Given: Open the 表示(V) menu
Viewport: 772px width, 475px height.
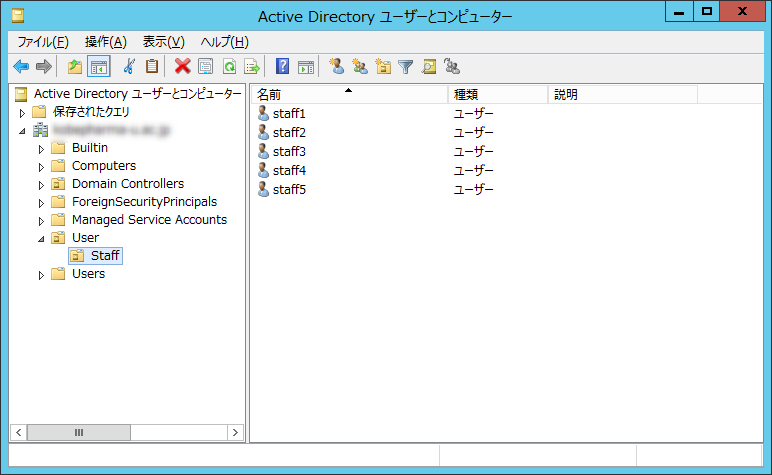Looking at the screenshot, I should coord(163,42).
